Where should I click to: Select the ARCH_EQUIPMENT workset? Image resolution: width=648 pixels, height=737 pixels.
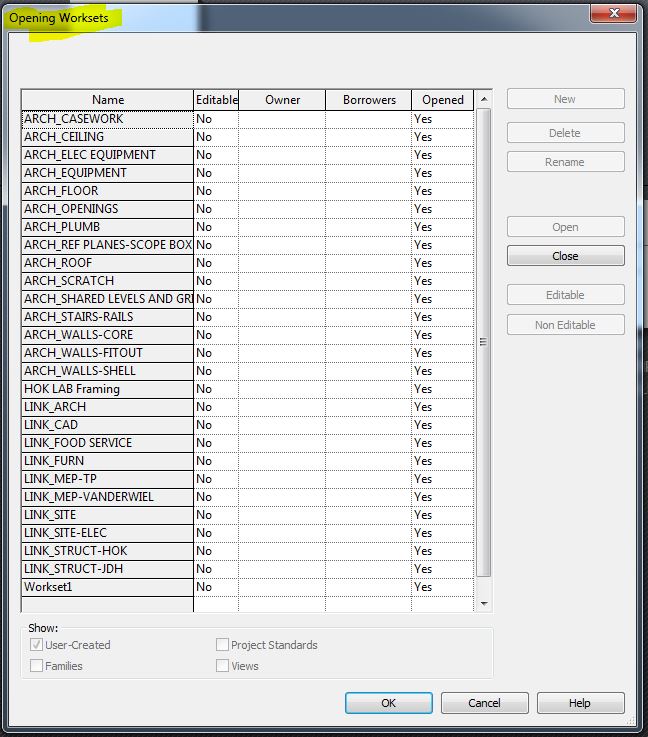(108, 173)
